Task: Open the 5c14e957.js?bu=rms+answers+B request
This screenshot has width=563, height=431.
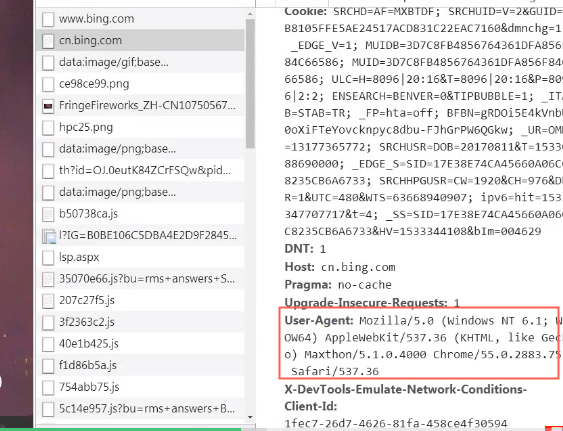Action: click(x=140, y=409)
